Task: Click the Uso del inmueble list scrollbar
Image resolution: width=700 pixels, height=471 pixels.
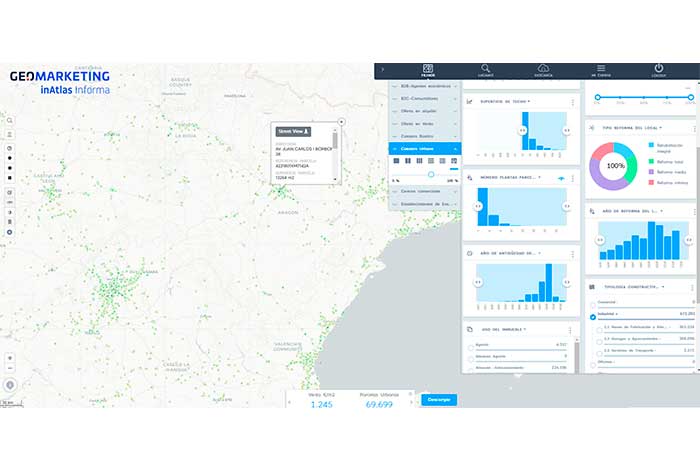Action: tap(577, 355)
